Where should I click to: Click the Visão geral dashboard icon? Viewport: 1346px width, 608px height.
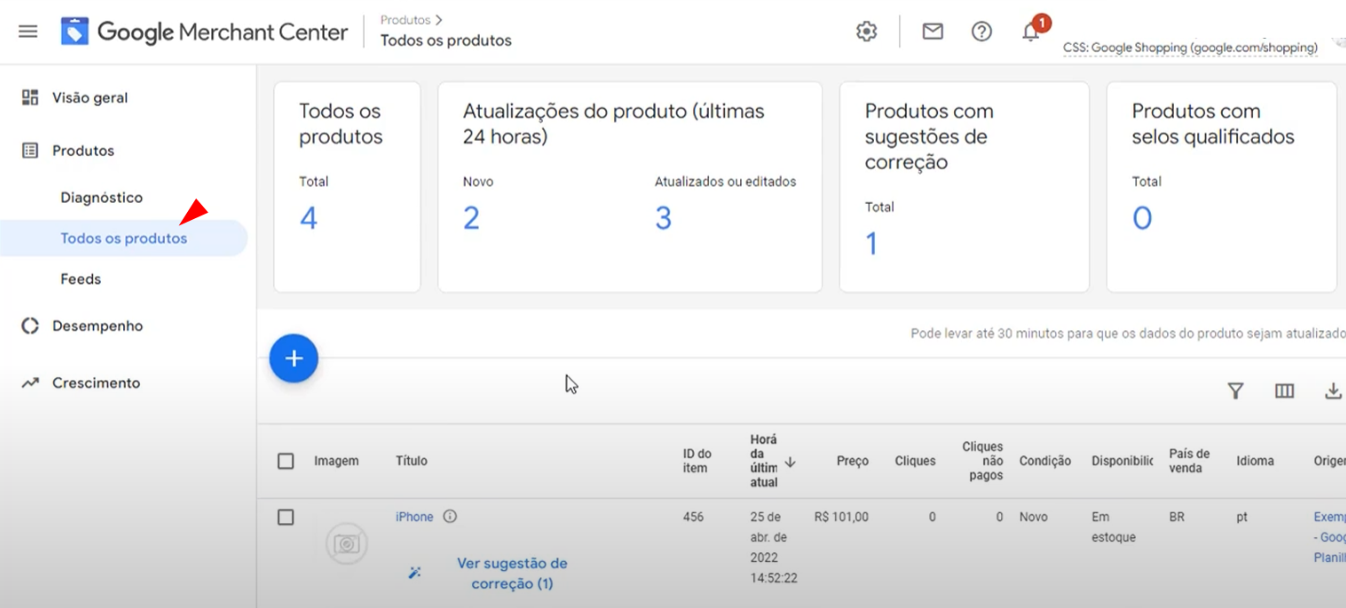tap(30, 97)
